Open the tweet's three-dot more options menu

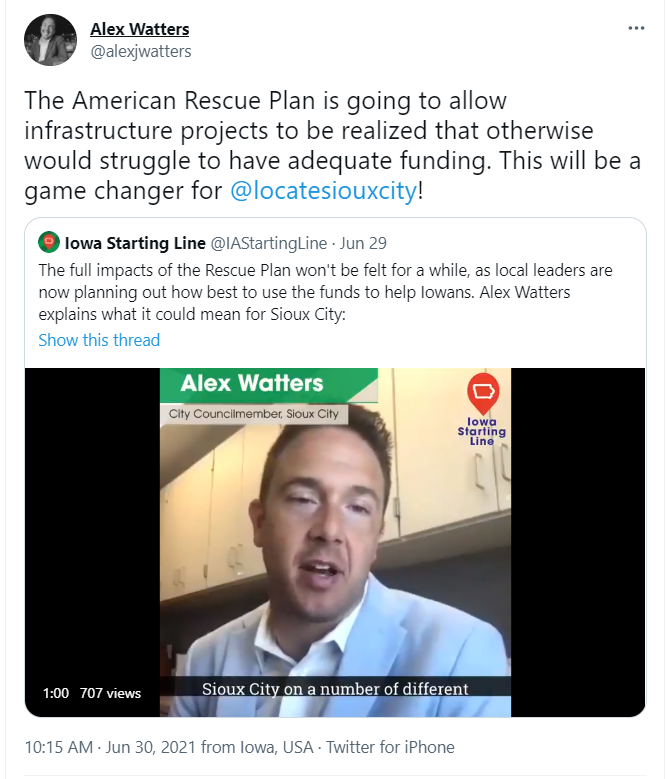pos(636,28)
